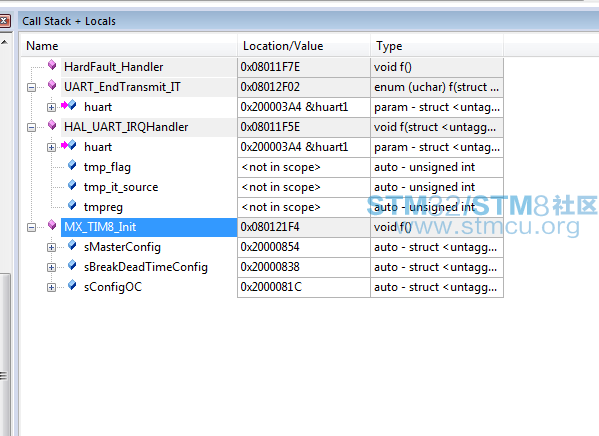Screen dimensions: 599x436
Task: Click tmpreg's not in scope value
Action: (x=281, y=207)
